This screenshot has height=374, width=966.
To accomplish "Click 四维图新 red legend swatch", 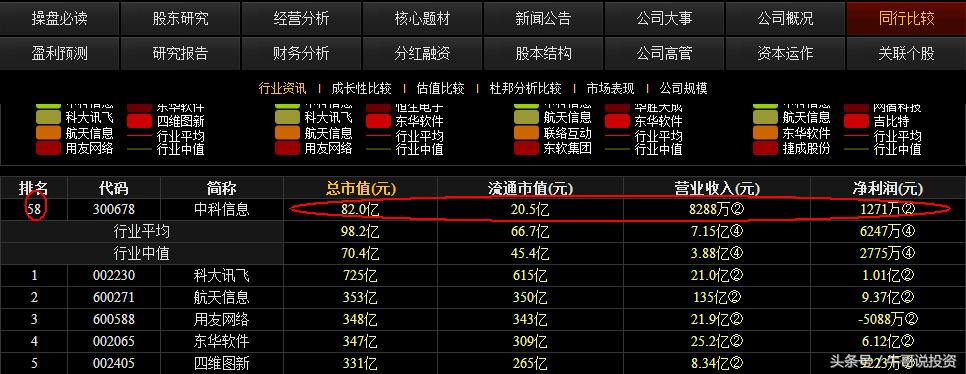I will [139, 121].
